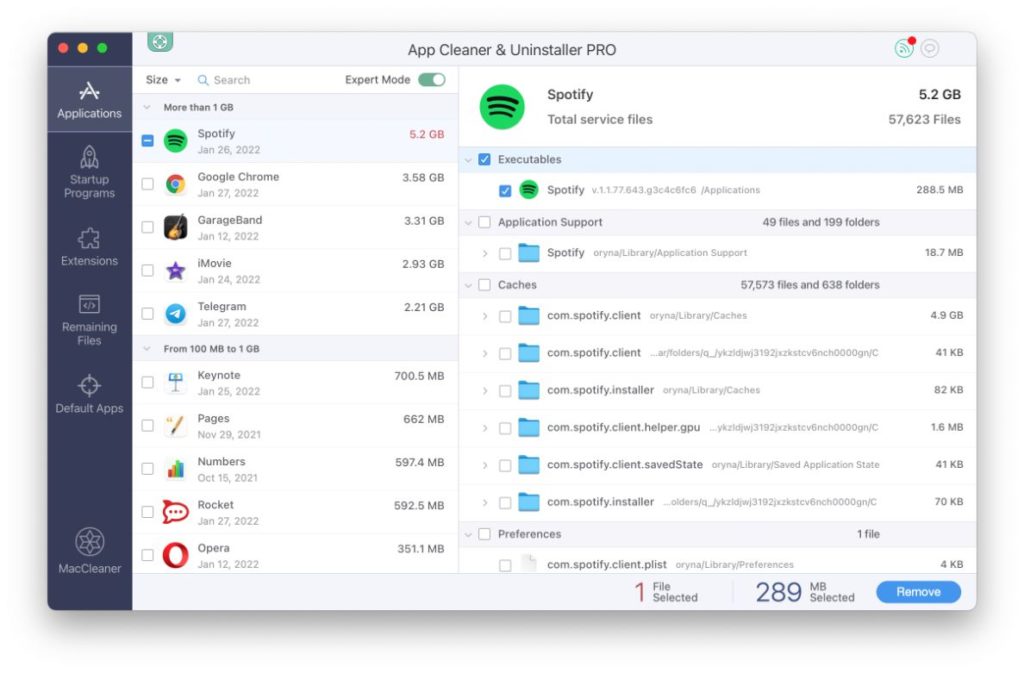
Task: Open the Default Apps section
Action: pyautogui.click(x=88, y=391)
